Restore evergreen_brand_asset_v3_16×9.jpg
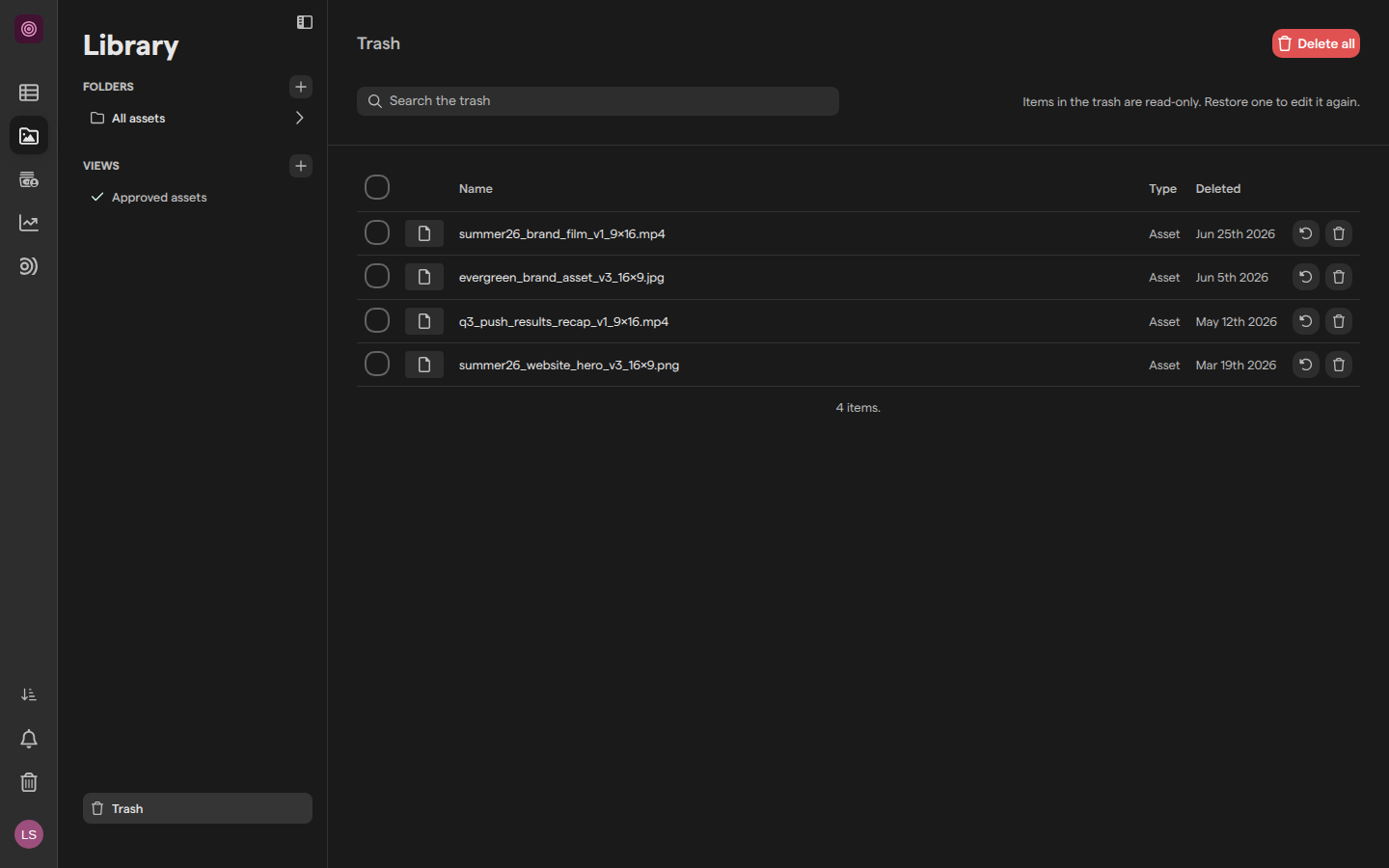Image resolution: width=1389 pixels, height=868 pixels. point(1305,277)
